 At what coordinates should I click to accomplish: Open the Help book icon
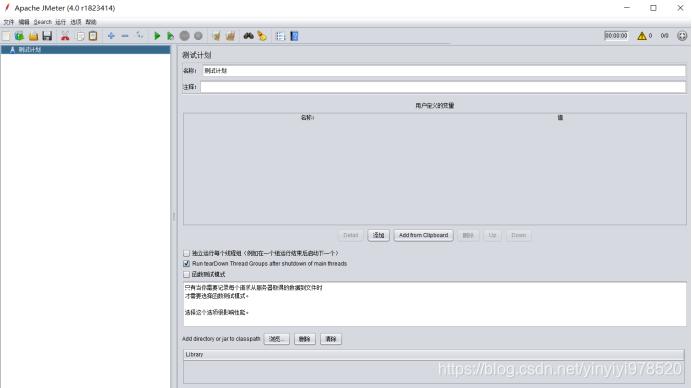[294, 36]
